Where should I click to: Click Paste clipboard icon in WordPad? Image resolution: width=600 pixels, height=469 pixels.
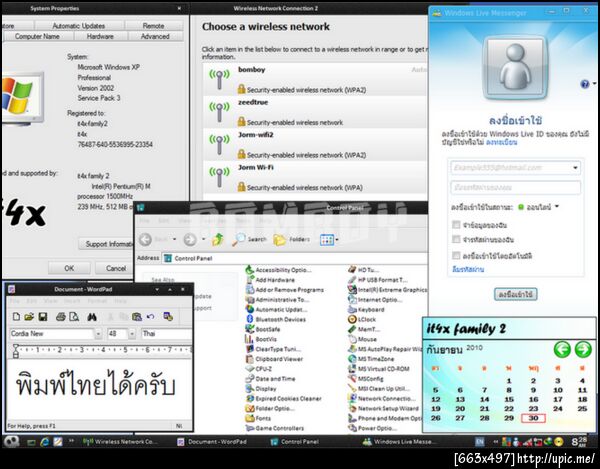coord(137,317)
